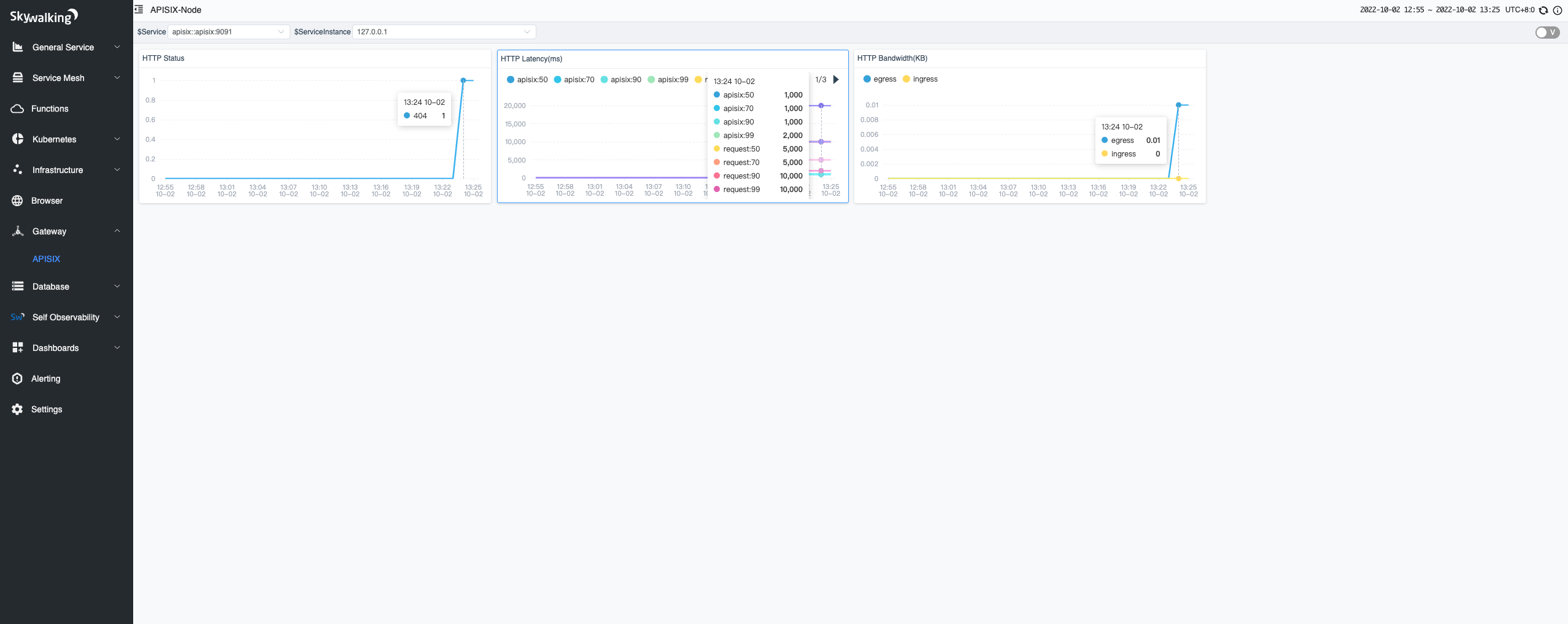1568x624 pixels.
Task: Click the Settings gear icon
Action: pyautogui.click(x=17, y=409)
